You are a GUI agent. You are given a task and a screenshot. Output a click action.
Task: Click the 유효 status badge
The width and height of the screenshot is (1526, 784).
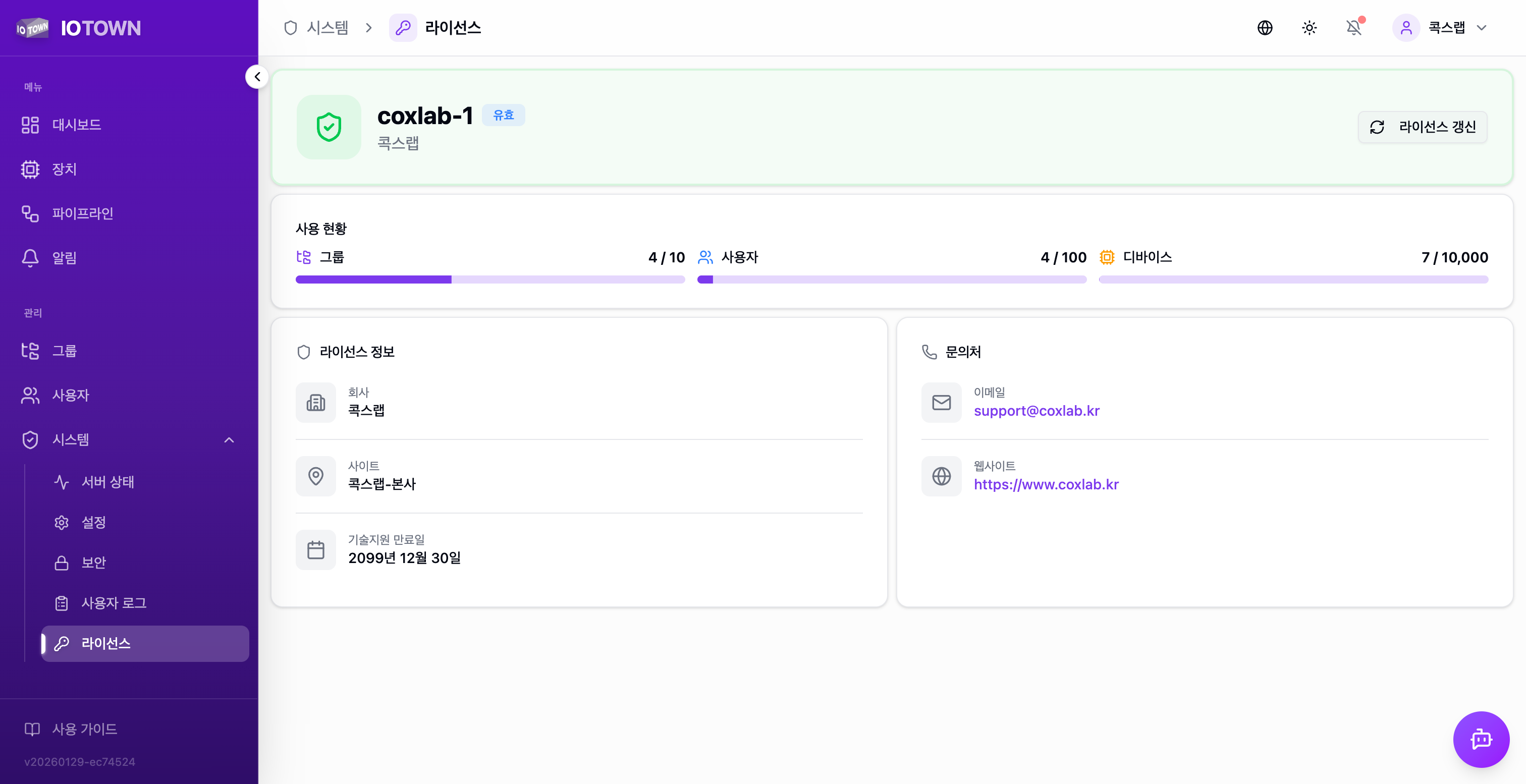pyautogui.click(x=504, y=115)
